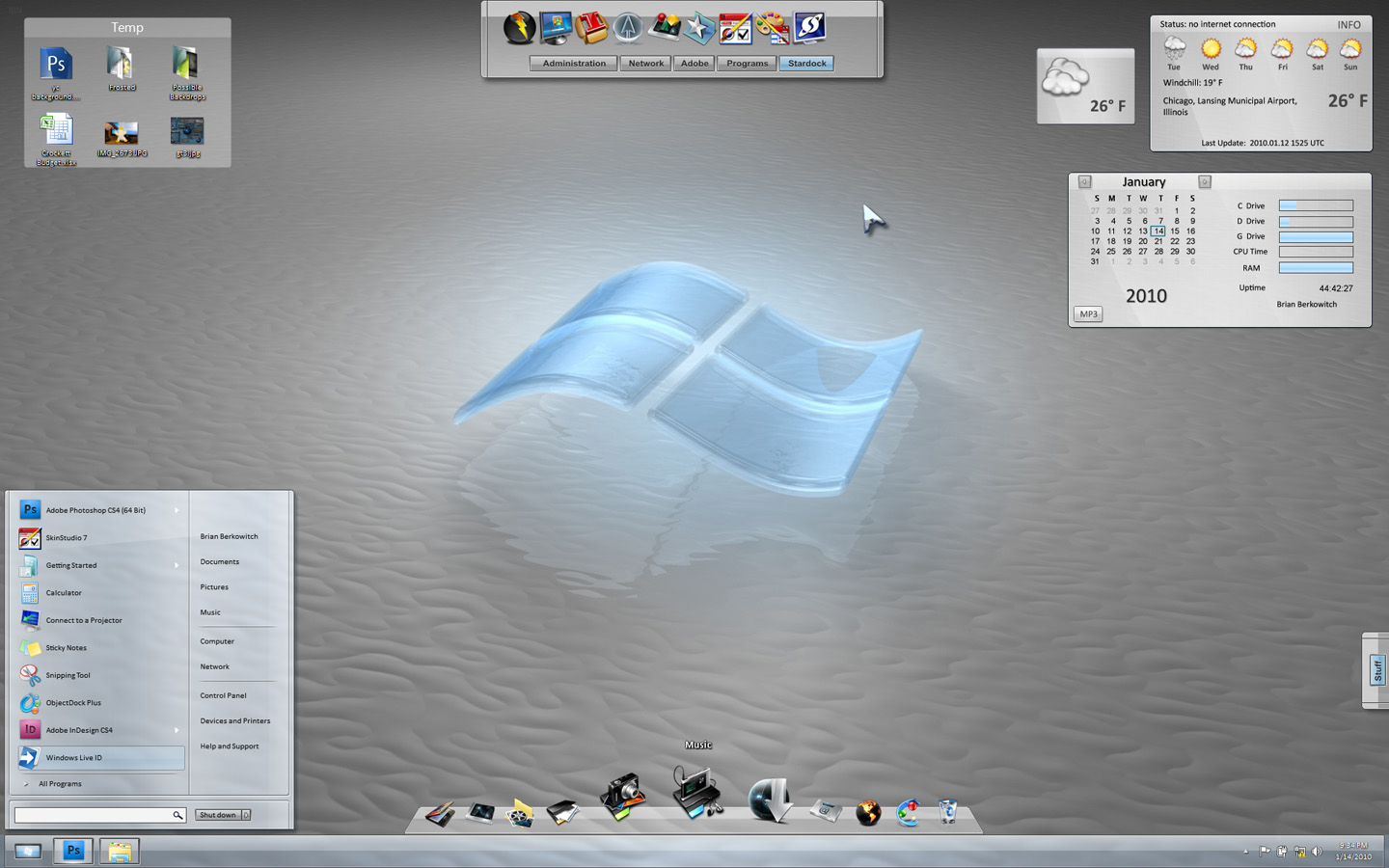Launch the monitor with user picture icon
Viewport: 1389px width, 868px height.
point(556,28)
